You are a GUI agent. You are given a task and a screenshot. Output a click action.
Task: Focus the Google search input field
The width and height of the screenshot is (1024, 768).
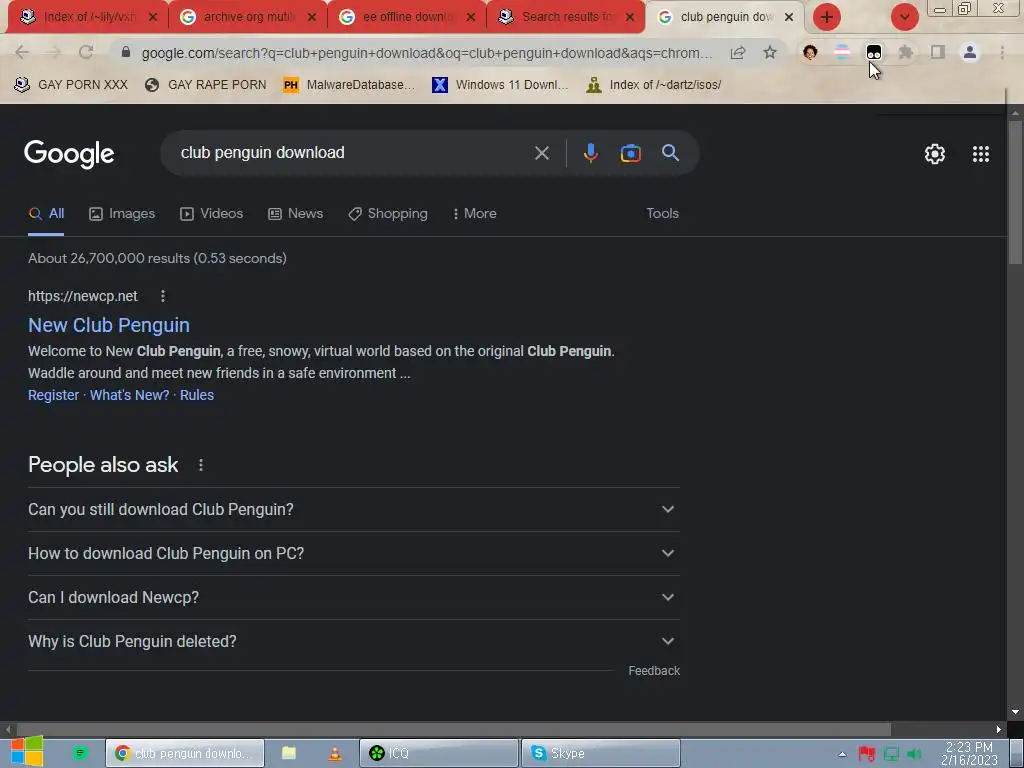pos(353,153)
